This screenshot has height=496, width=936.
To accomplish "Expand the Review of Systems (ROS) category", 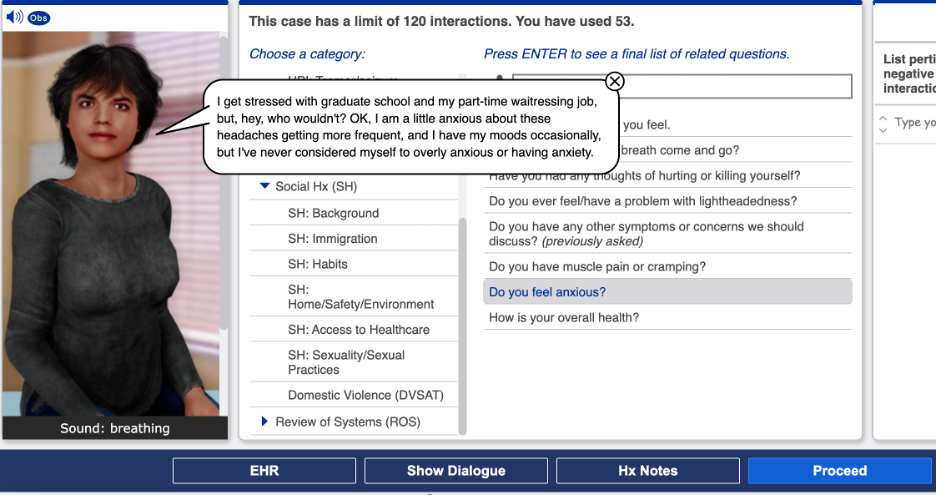I will pyautogui.click(x=265, y=422).
